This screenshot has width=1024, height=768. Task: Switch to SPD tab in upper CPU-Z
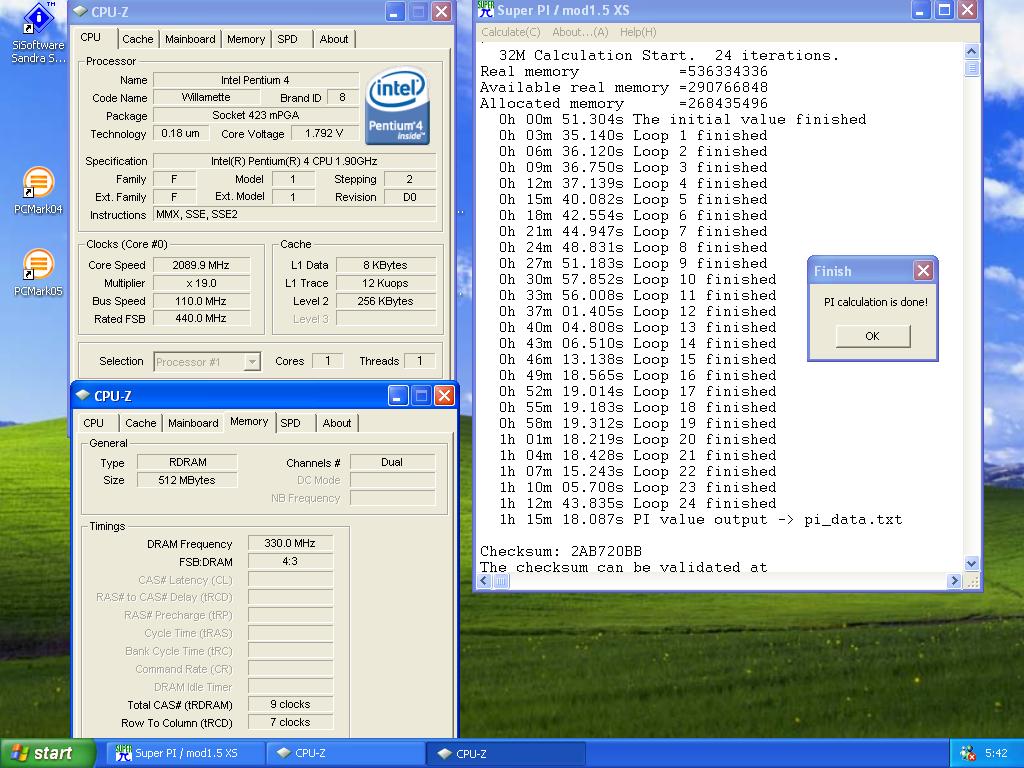coord(287,39)
